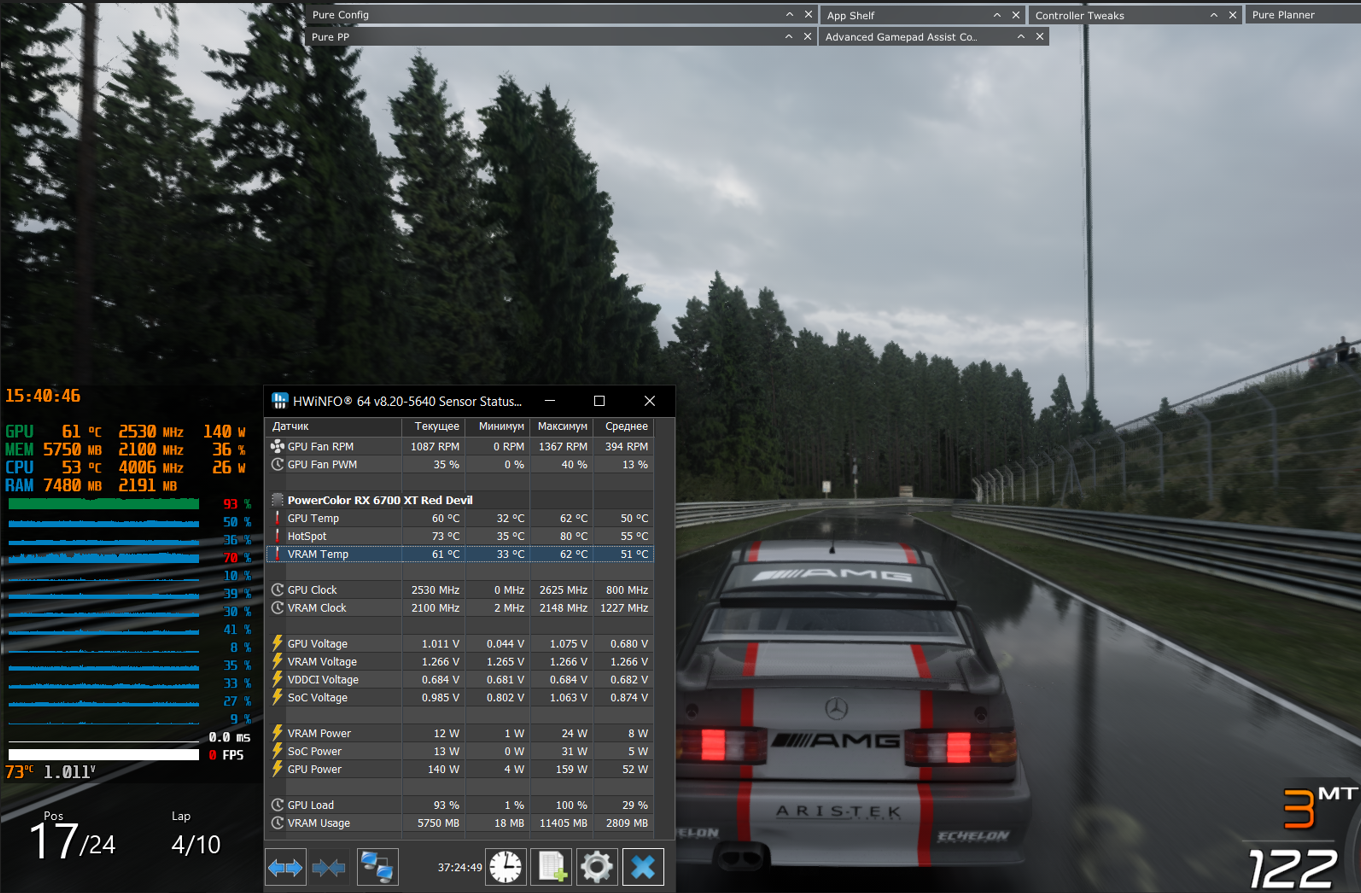This screenshot has width=1361, height=893.
Task: Select the VRAM Clock row label
Action: (317, 608)
